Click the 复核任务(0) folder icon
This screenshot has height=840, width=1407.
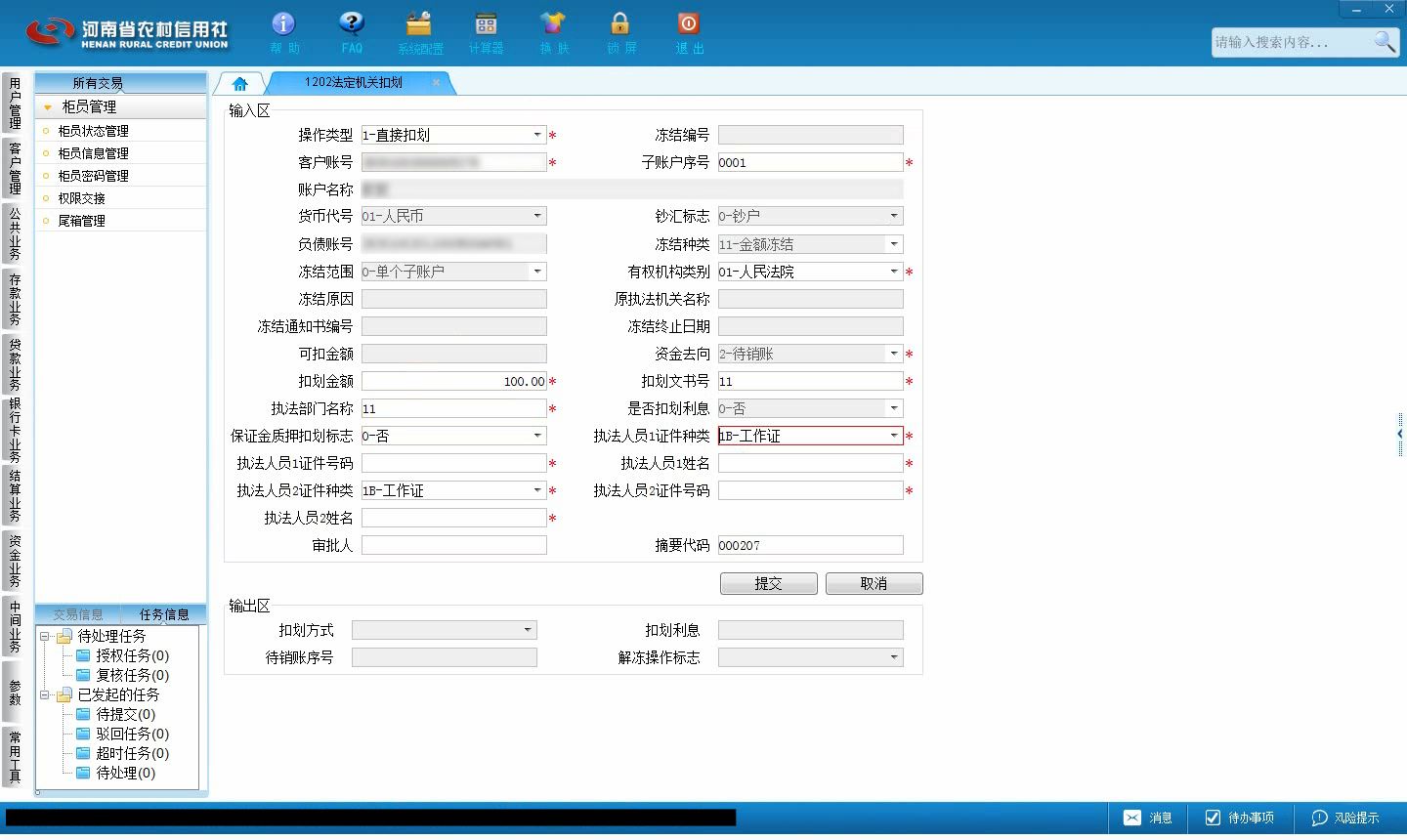84,675
